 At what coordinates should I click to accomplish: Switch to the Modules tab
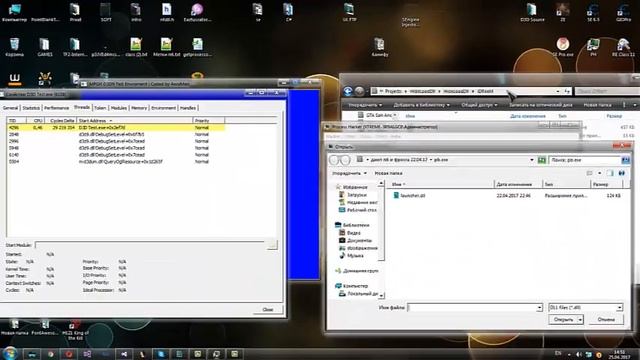point(119,108)
